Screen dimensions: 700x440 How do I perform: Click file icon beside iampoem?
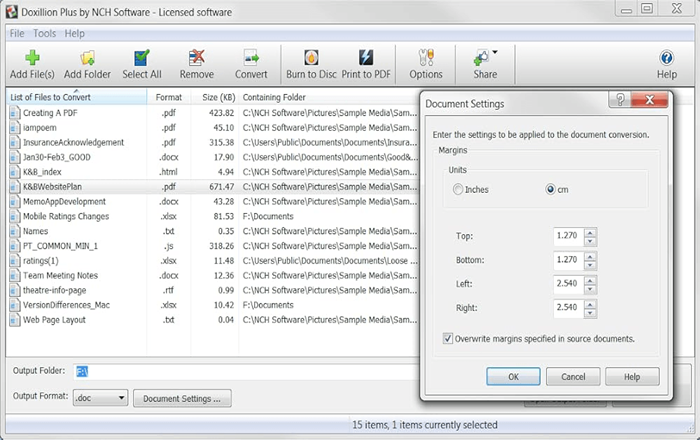click(15, 128)
